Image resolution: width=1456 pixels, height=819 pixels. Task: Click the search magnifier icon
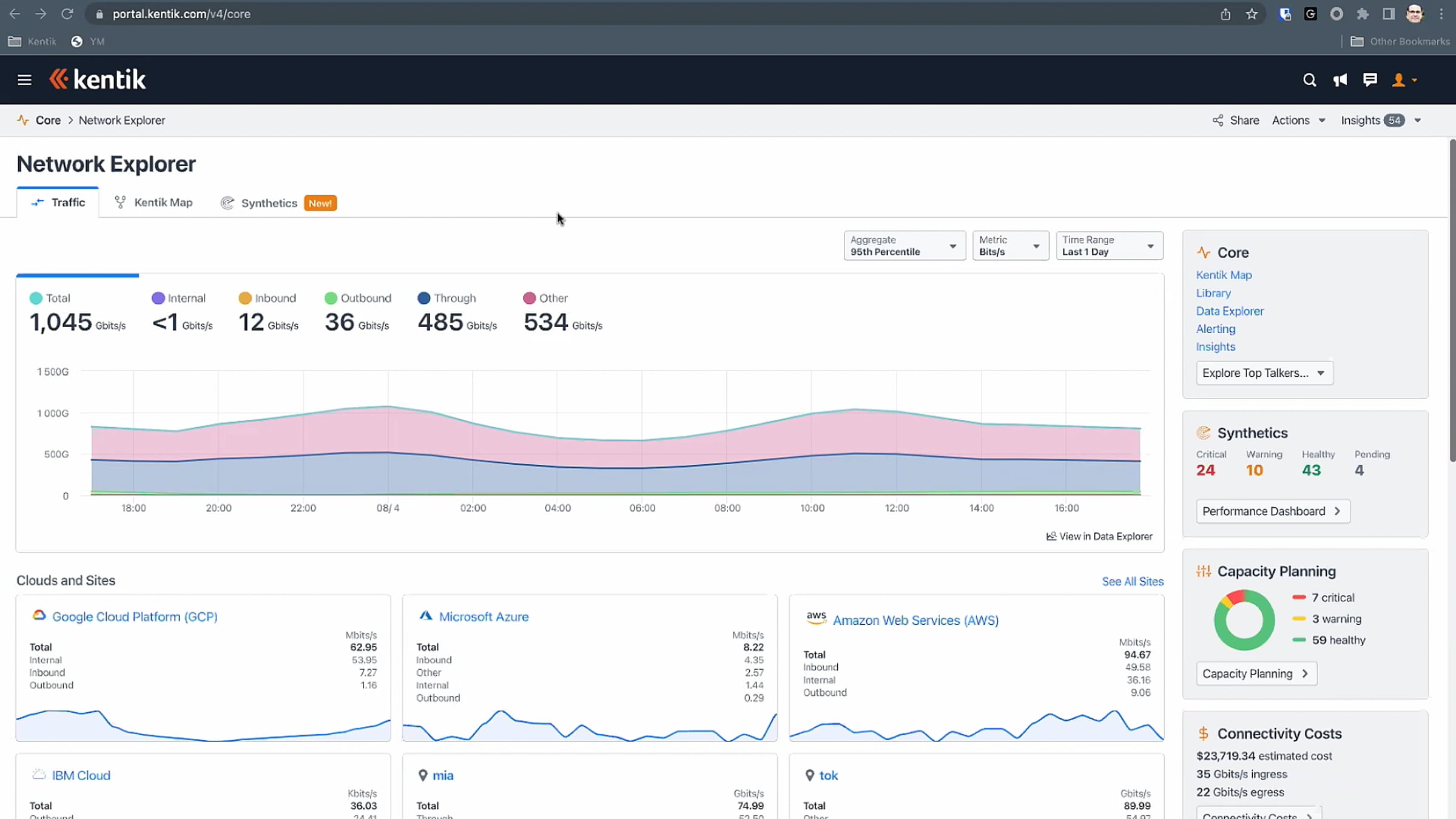pos(1309,80)
